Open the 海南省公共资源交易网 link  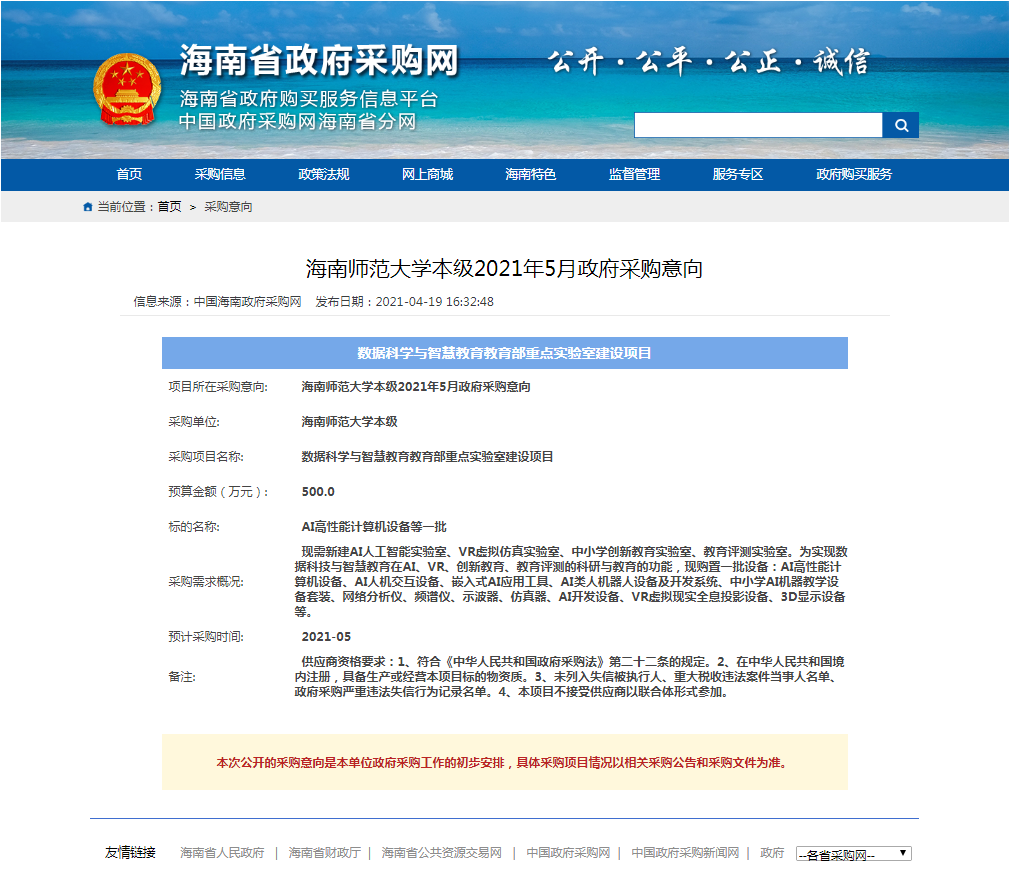[441, 852]
